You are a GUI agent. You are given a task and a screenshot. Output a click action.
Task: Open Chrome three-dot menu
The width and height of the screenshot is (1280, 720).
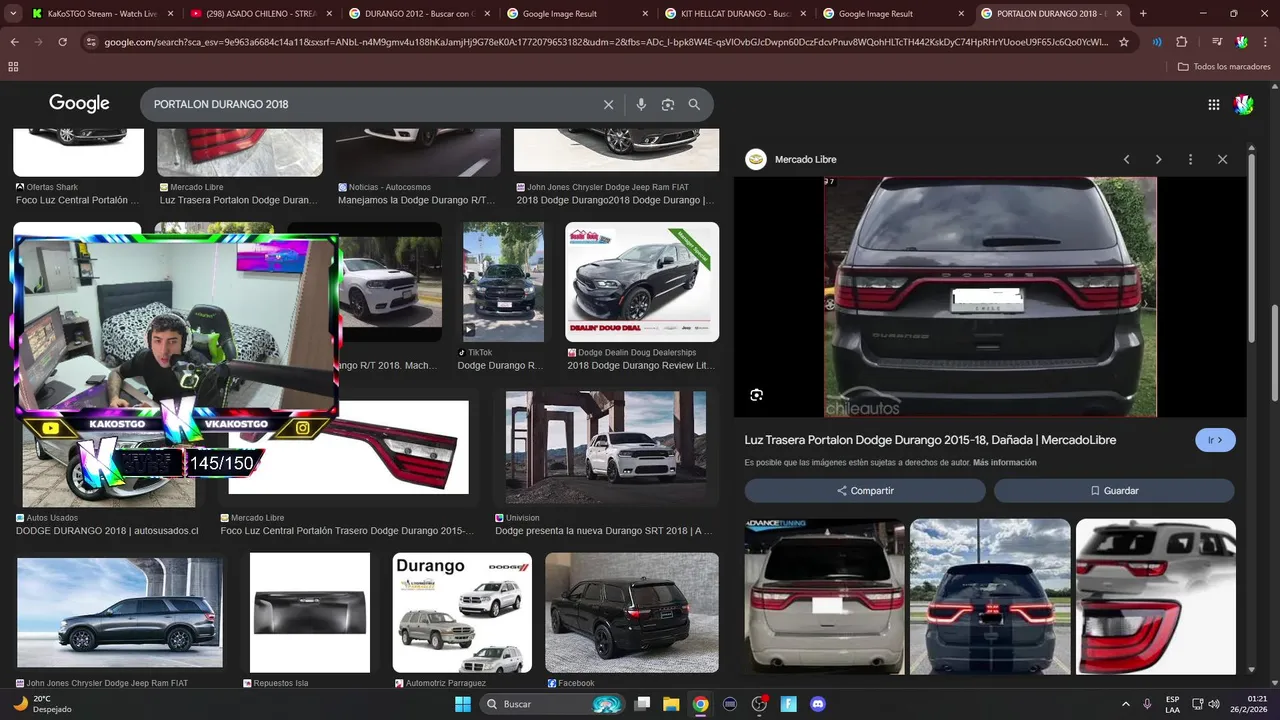1265,42
